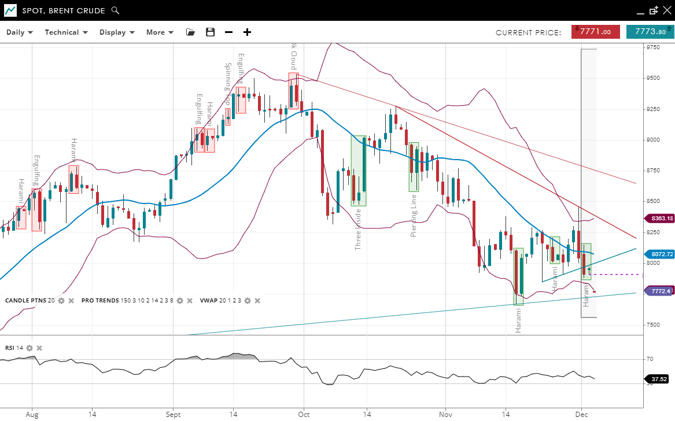Pop out the chart window
The width and height of the screenshot is (675, 421).
tap(653, 10)
